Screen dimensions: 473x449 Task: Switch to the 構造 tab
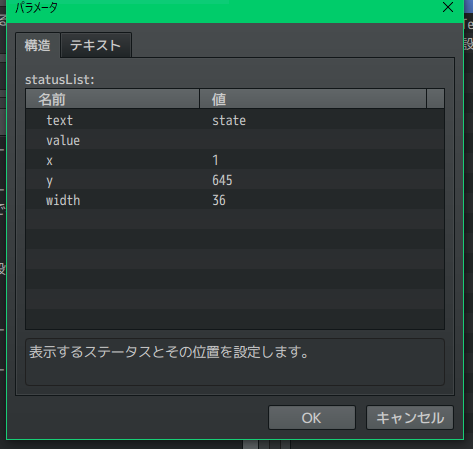(x=38, y=45)
